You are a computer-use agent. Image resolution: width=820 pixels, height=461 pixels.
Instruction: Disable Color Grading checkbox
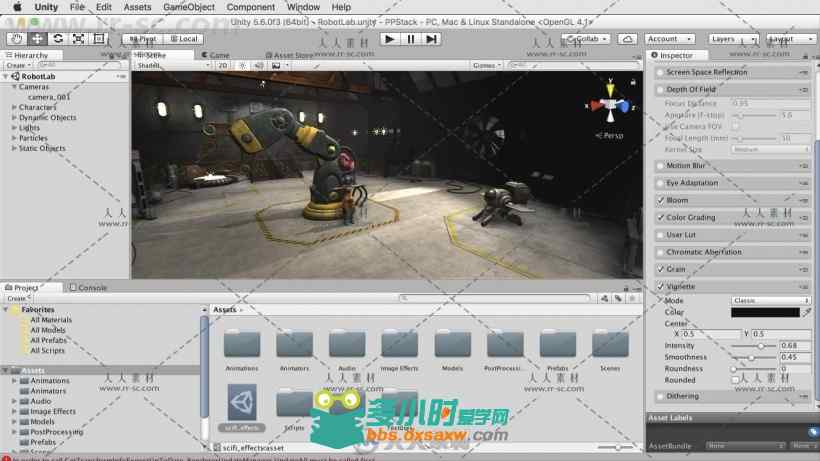coord(660,217)
